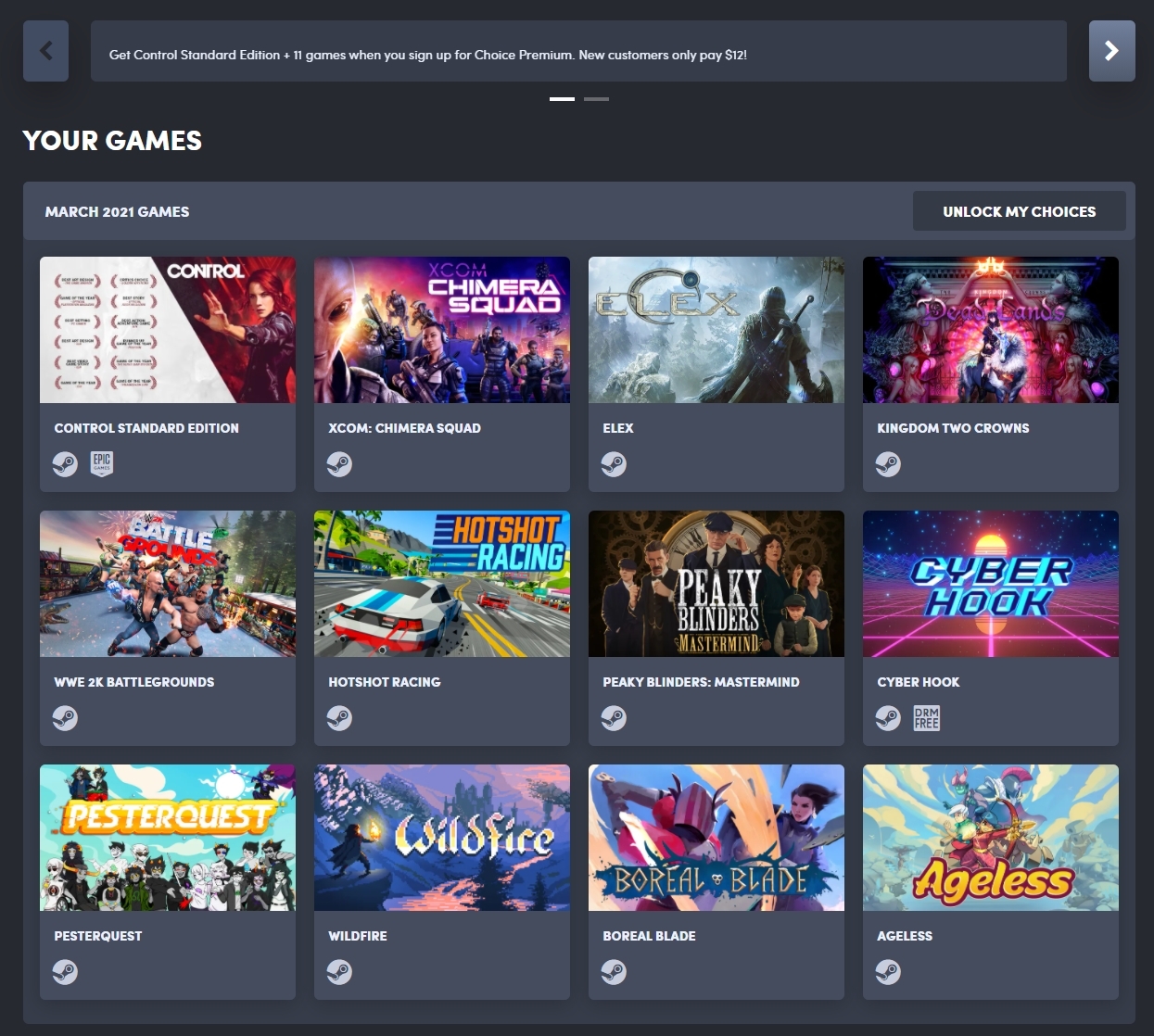Open the Hotshot Racing cover image
The height and width of the screenshot is (1036, 1154).
[x=442, y=584]
